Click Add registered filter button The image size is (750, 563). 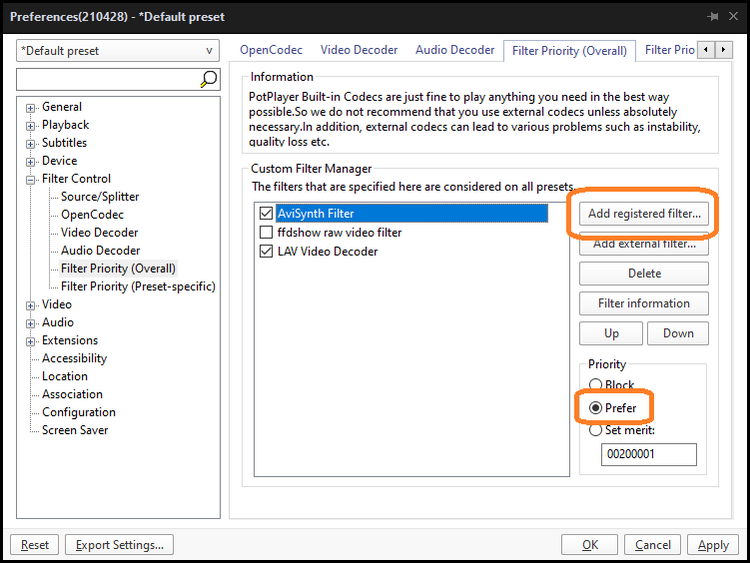[x=644, y=213]
